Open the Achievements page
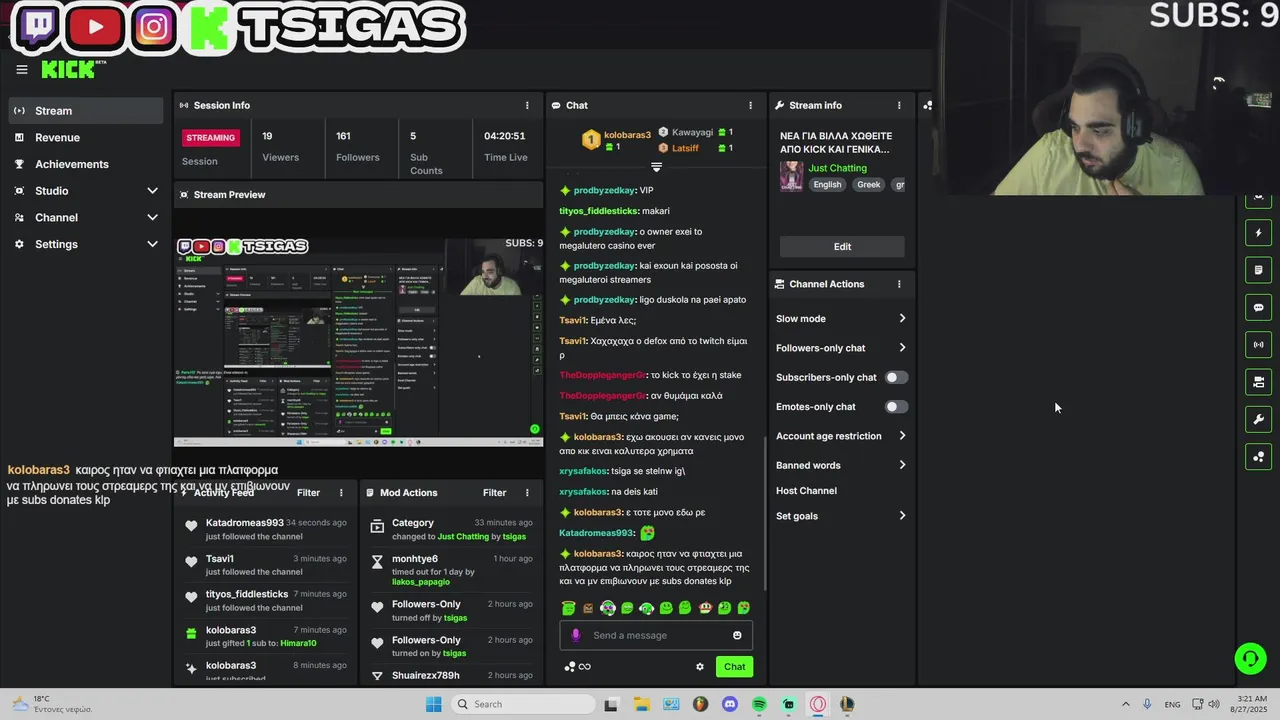This screenshot has height=720, width=1280. coord(86,164)
